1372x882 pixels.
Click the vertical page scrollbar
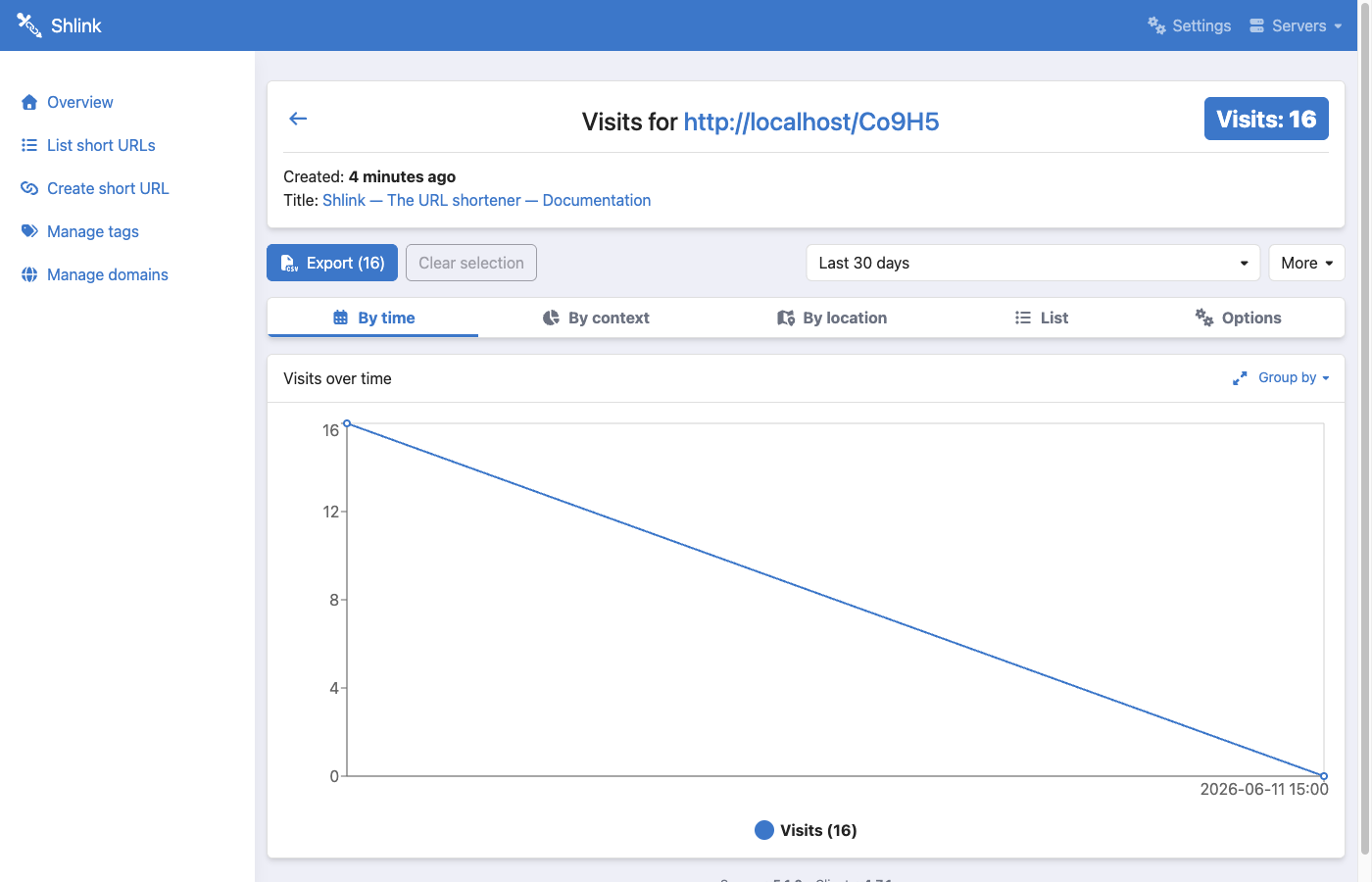1364,426
